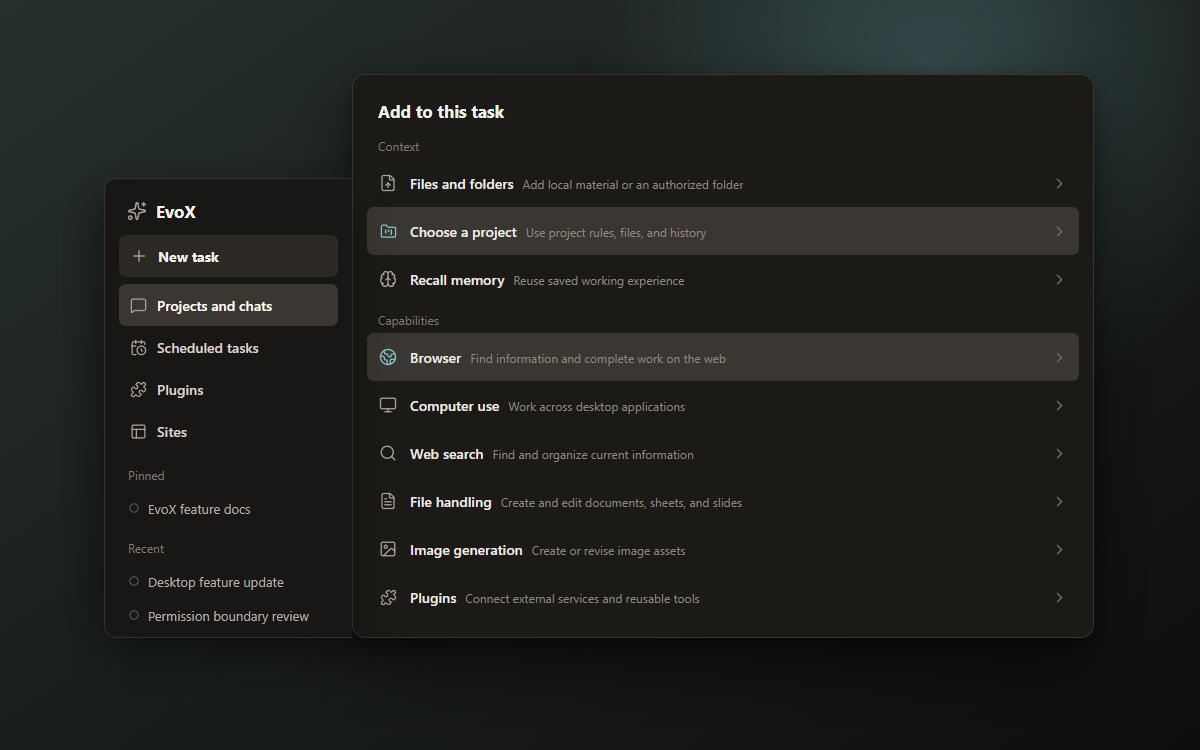Click the Pinned section label
Viewport: 1200px width, 750px height.
pos(146,476)
